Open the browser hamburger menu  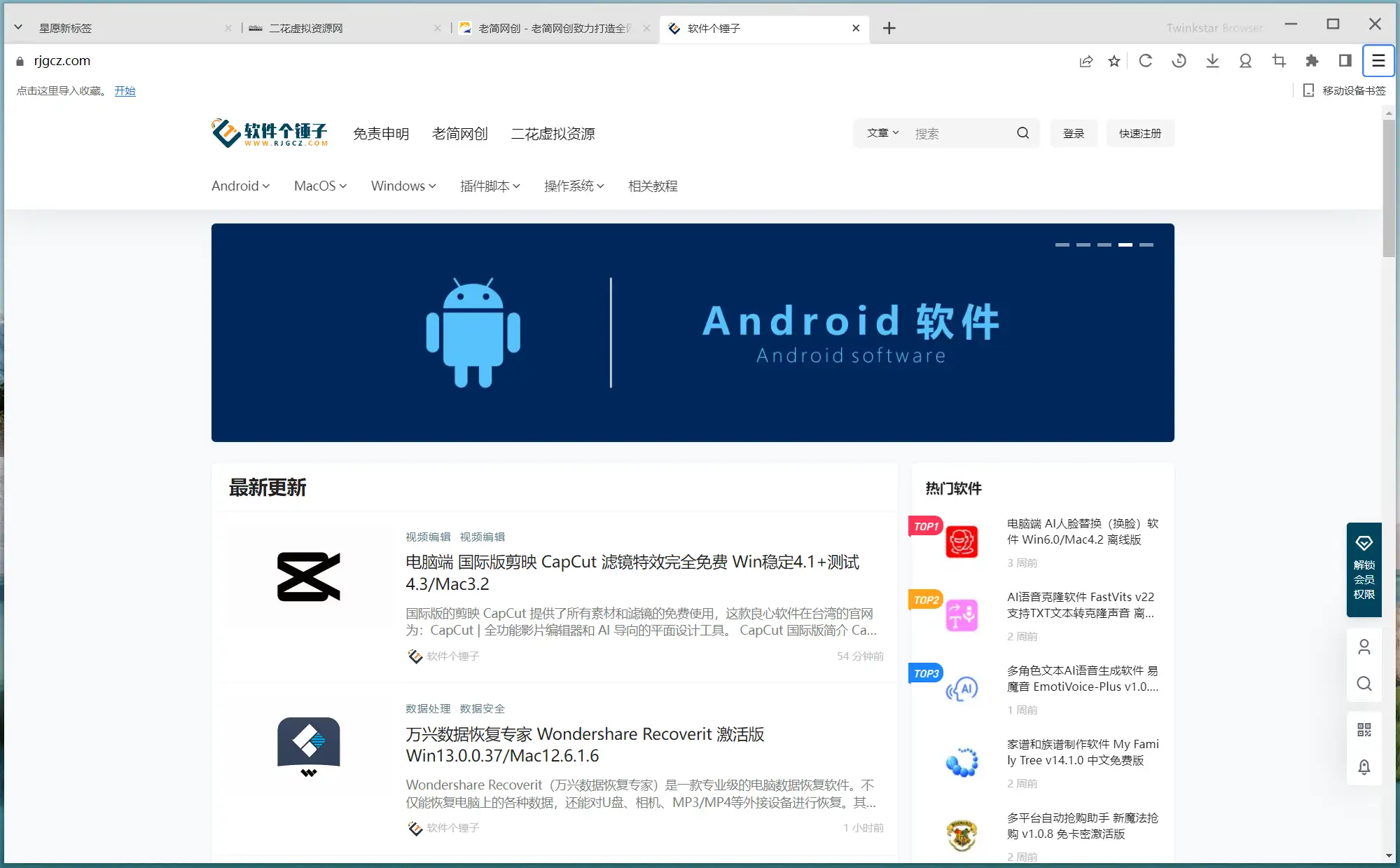pos(1378,61)
